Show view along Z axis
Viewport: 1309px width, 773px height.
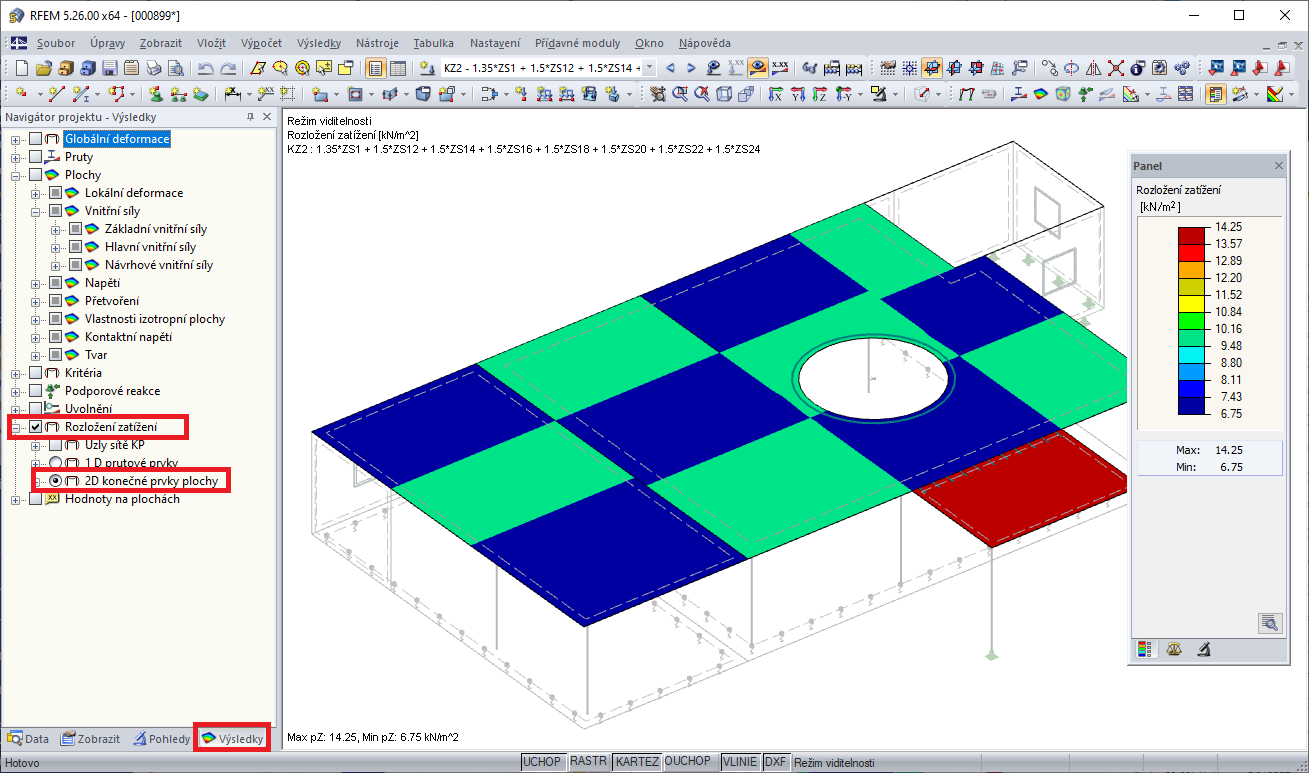[820, 94]
